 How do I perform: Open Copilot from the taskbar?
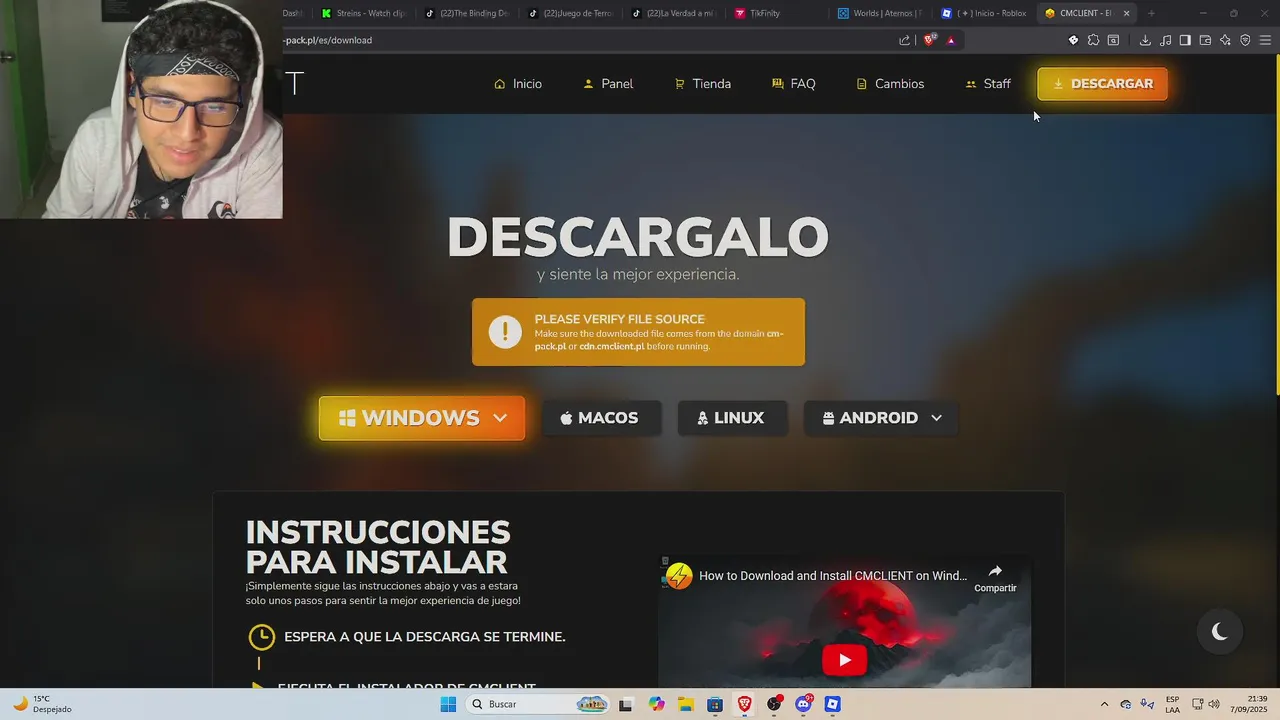[656, 704]
